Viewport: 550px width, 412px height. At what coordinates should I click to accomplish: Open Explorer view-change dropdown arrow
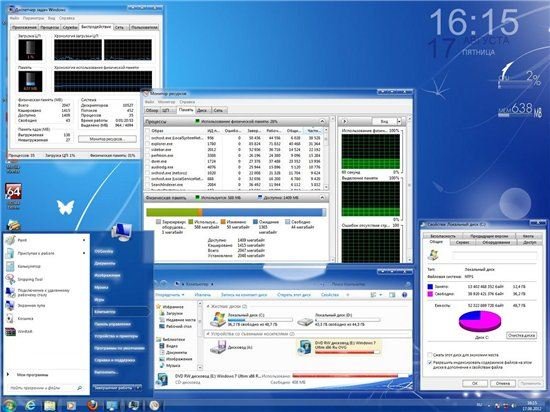(x=381, y=295)
